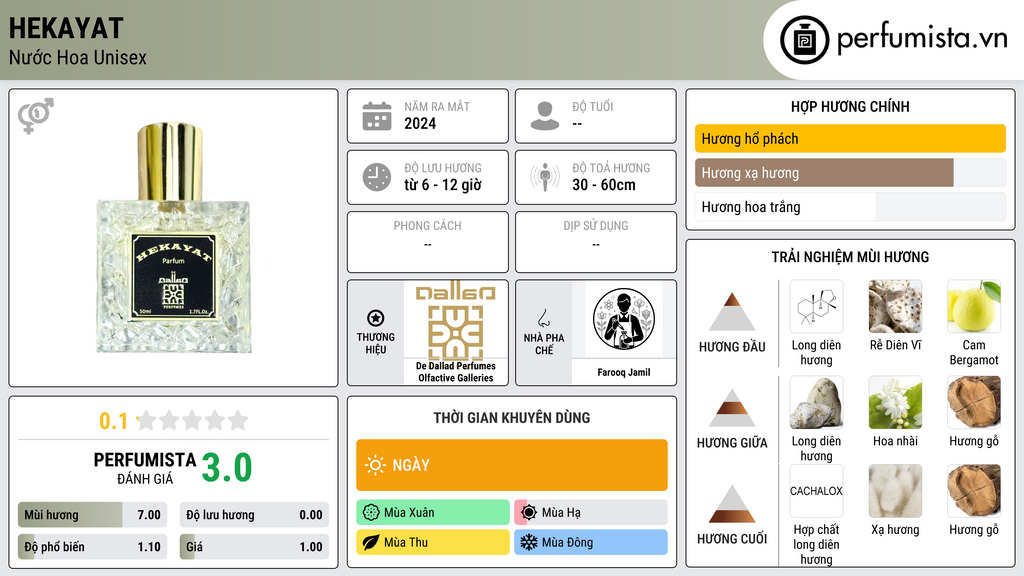Select the Hoa nhài note thumbnail
Image resolution: width=1024 pixels, height=576 pixels.
coord(895,403)
